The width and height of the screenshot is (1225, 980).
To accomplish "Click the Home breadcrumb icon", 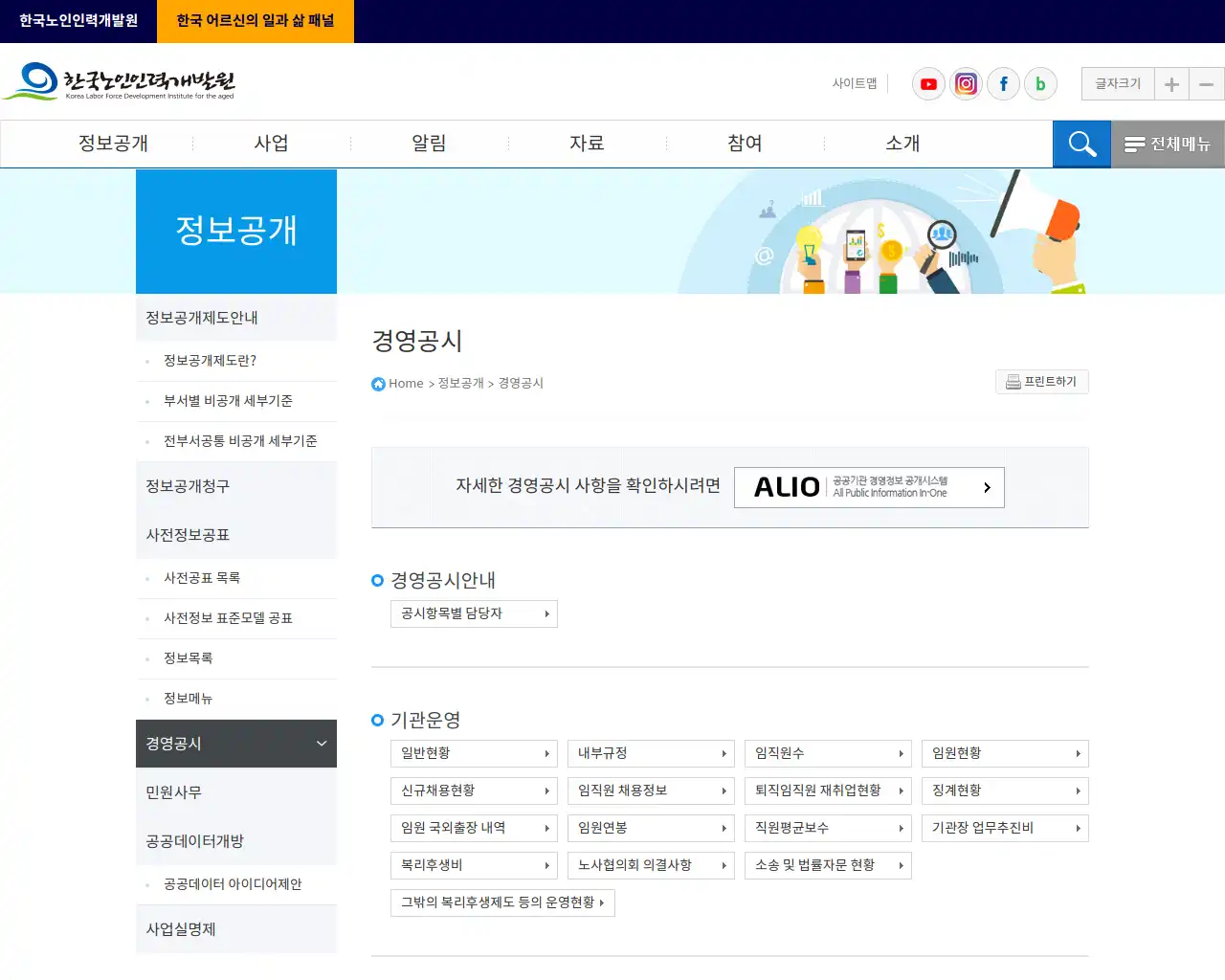I will [378, 384].
